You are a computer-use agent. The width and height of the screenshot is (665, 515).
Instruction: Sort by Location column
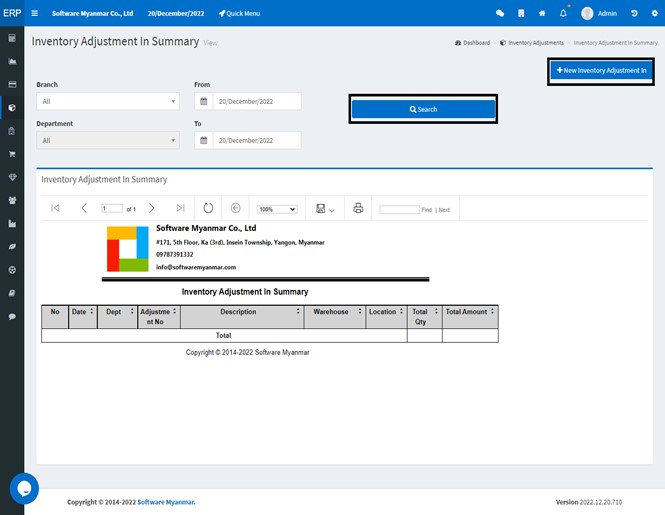(x=401, y=311)
